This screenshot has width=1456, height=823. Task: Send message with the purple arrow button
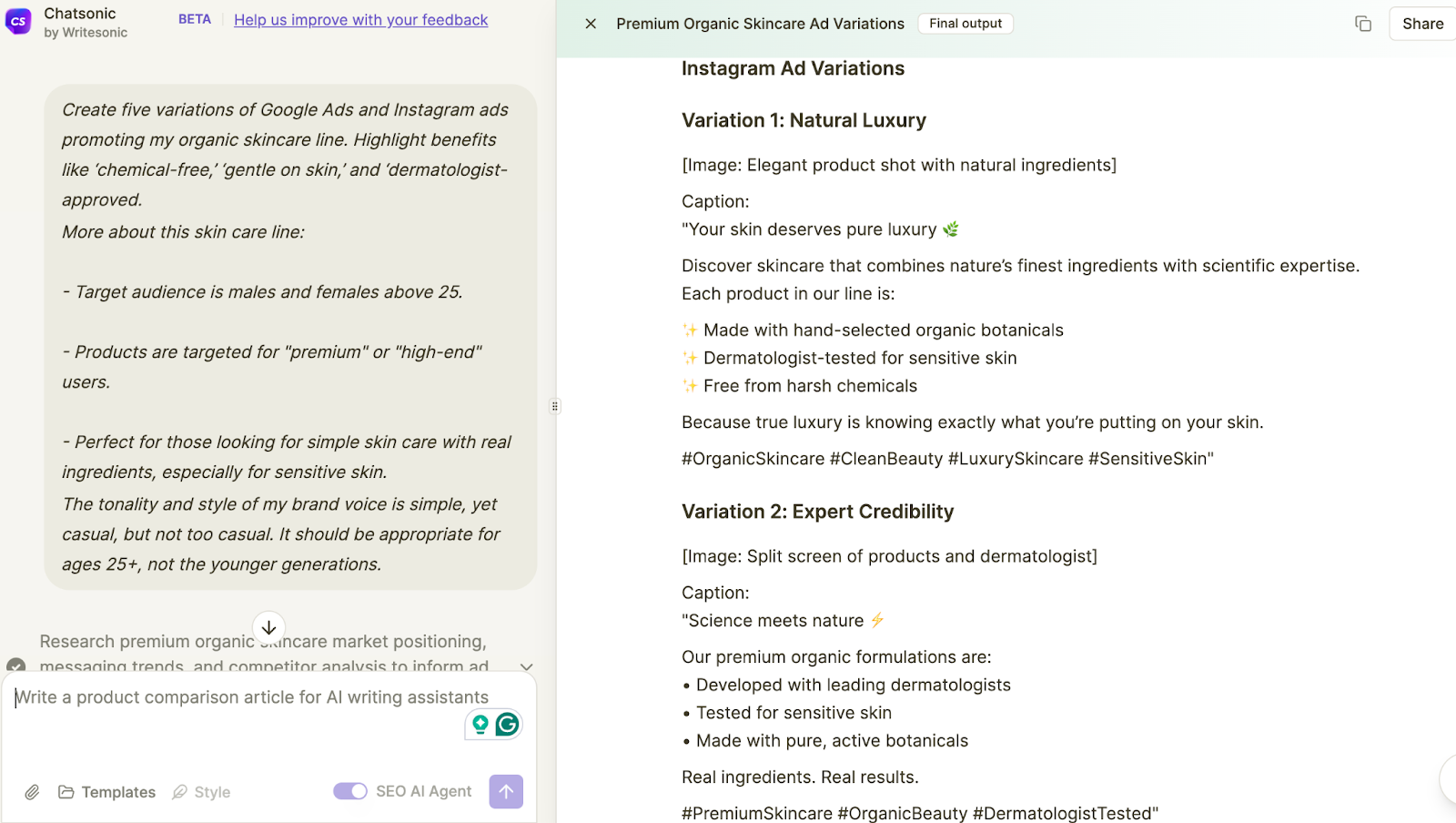(506, 791)
